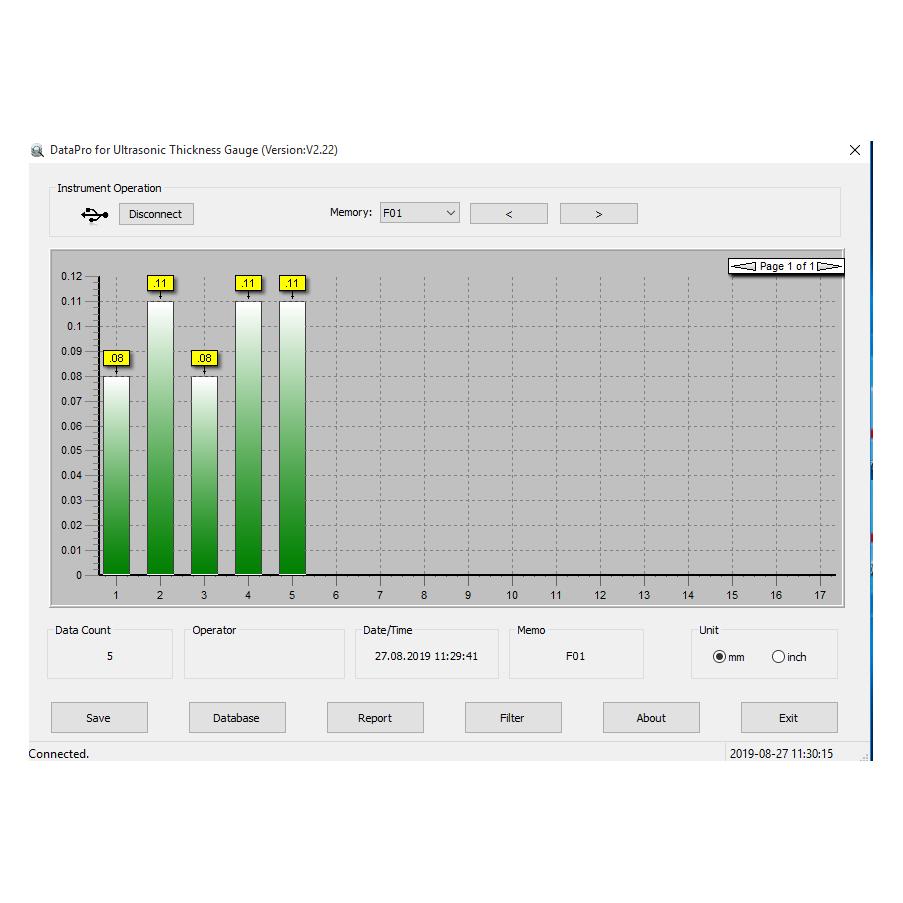903x903 pixels.
Task: Click the Memo value F01
Action: point(575,656)
